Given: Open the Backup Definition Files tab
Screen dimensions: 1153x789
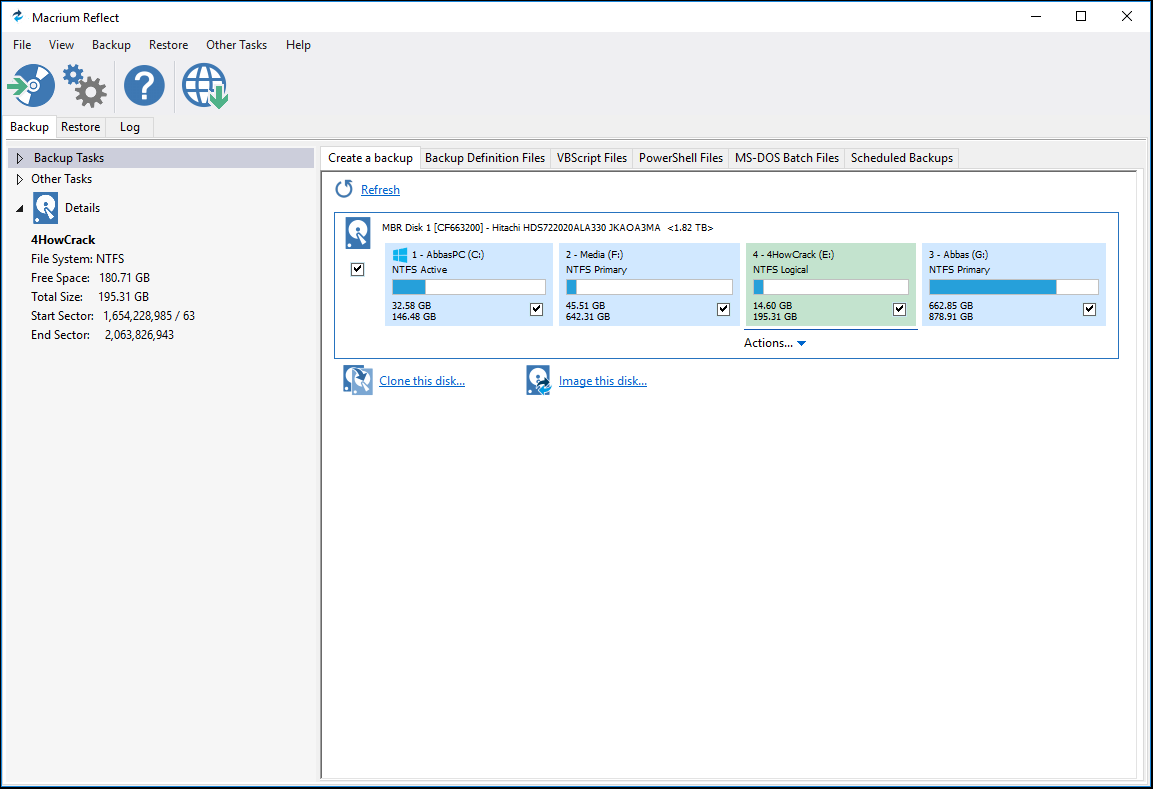Looking at the screenshot, I should [x=485, y=158].
